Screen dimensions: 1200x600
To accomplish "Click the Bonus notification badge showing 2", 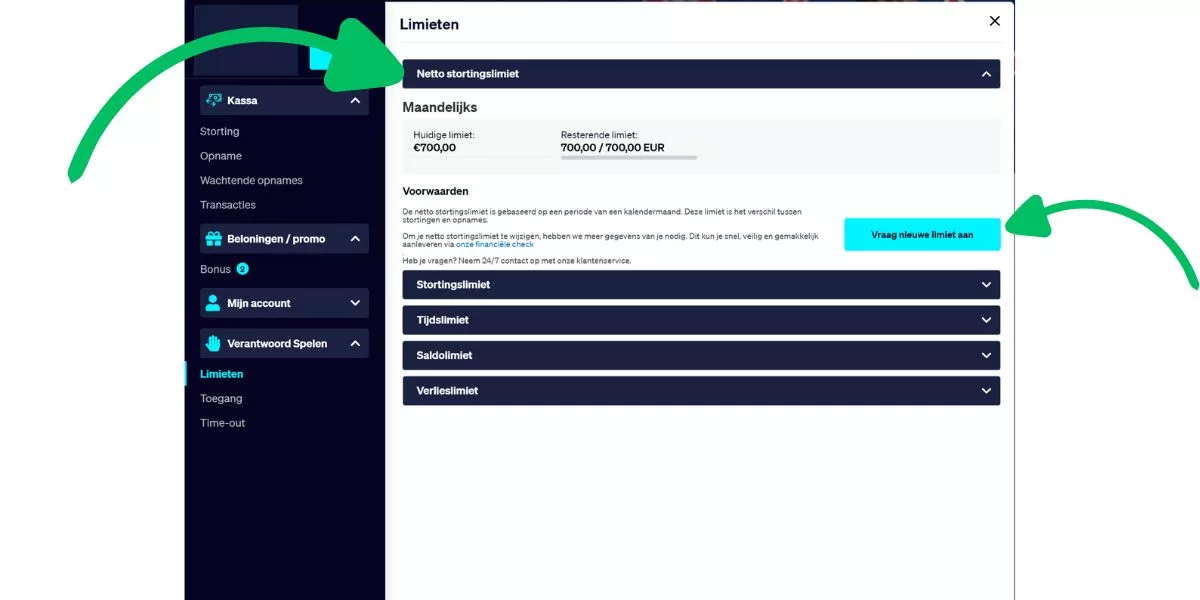I will [242, 269].
